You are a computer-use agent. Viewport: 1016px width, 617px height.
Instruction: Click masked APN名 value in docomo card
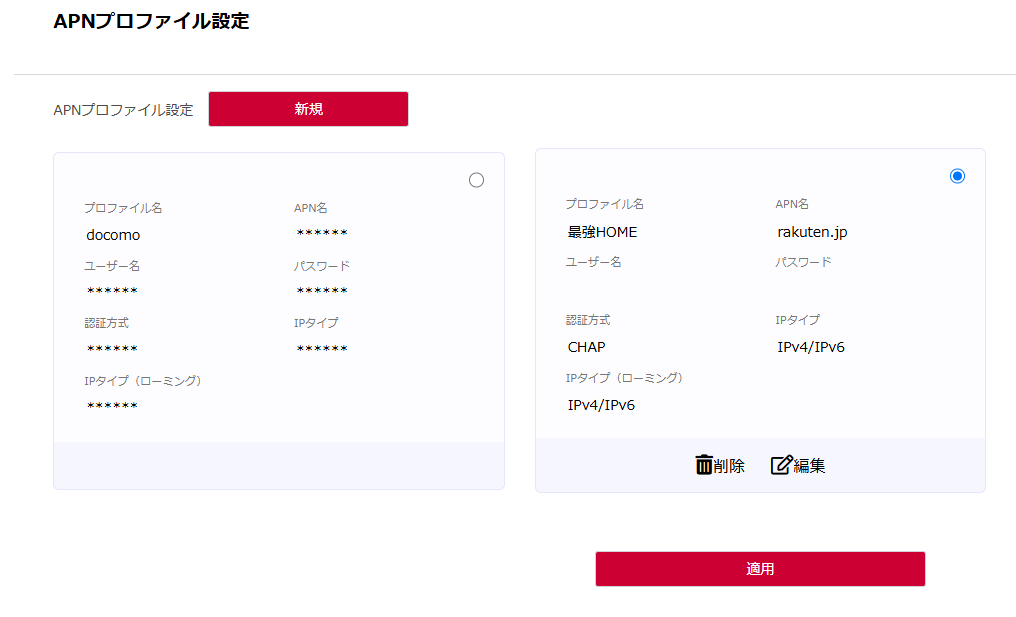click(x=322, y=233)
